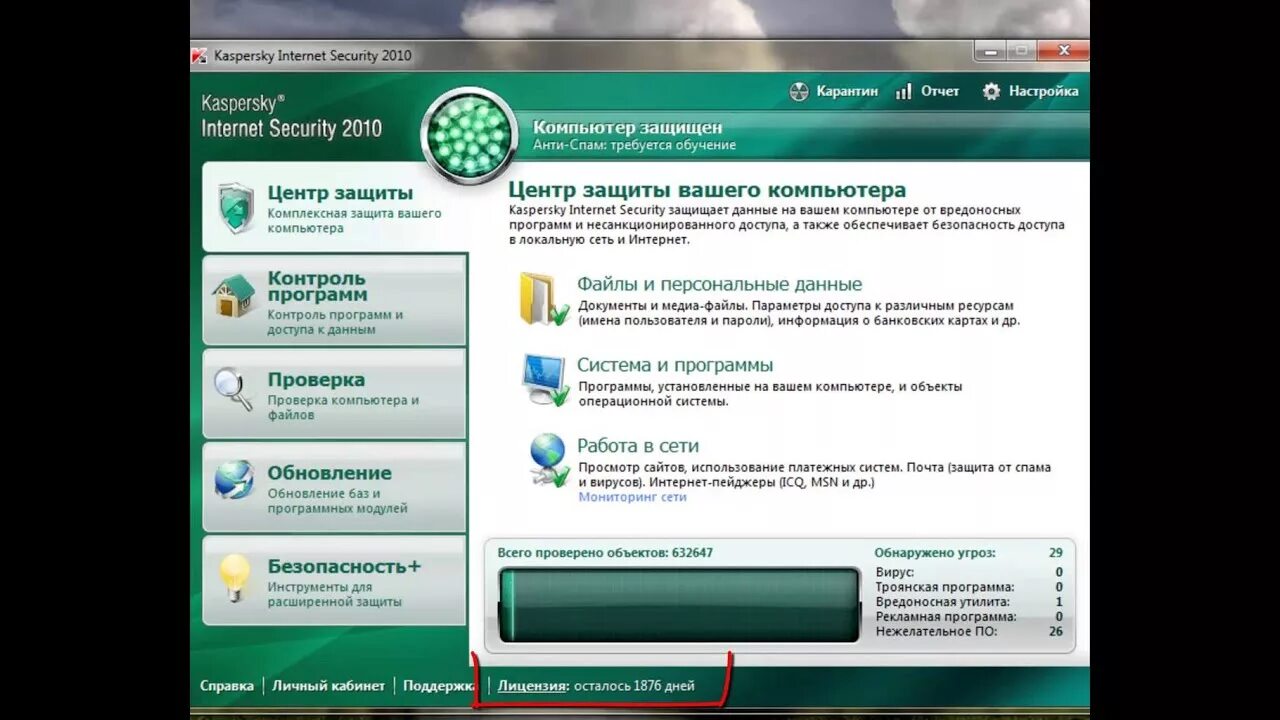Click the 'Компьютер защищен' status text

pos(627,127)
